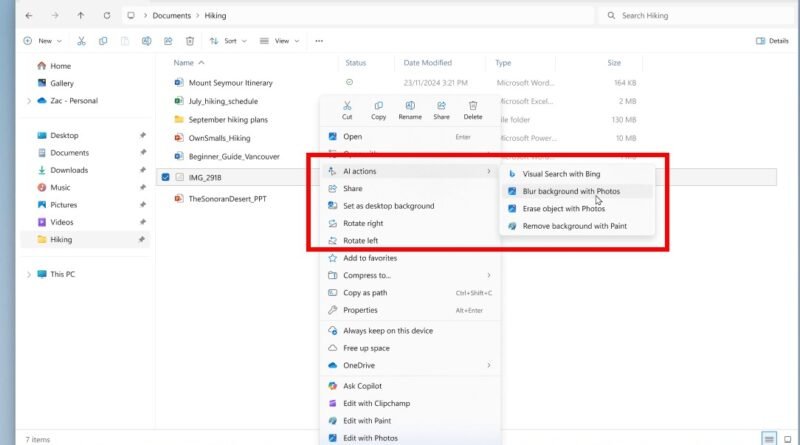Click Open in the context menu
The width and height of the screenshot is (800, 445).
410,136
